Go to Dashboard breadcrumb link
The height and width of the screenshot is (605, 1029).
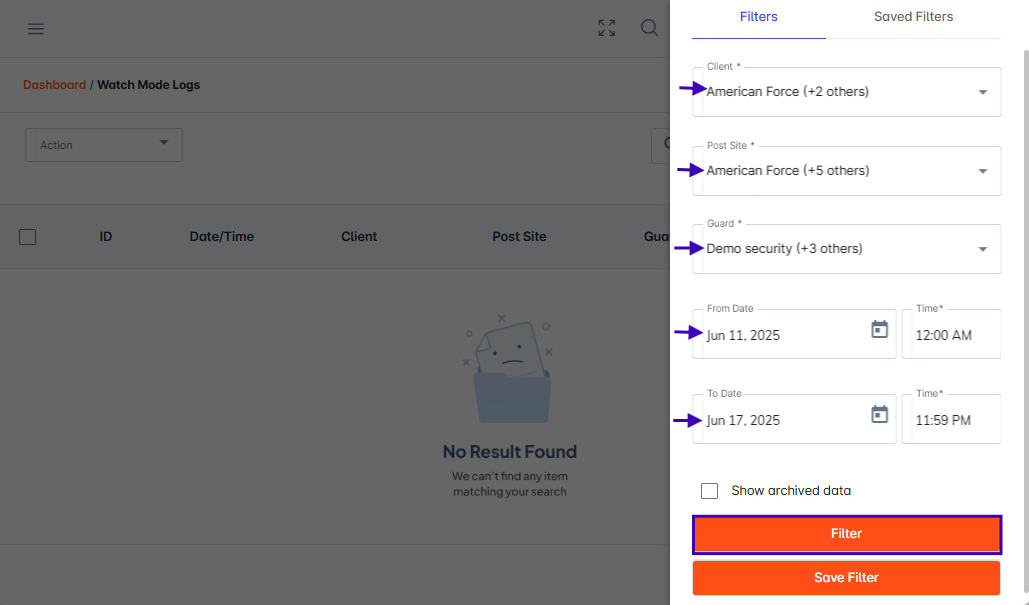(54, 85)
